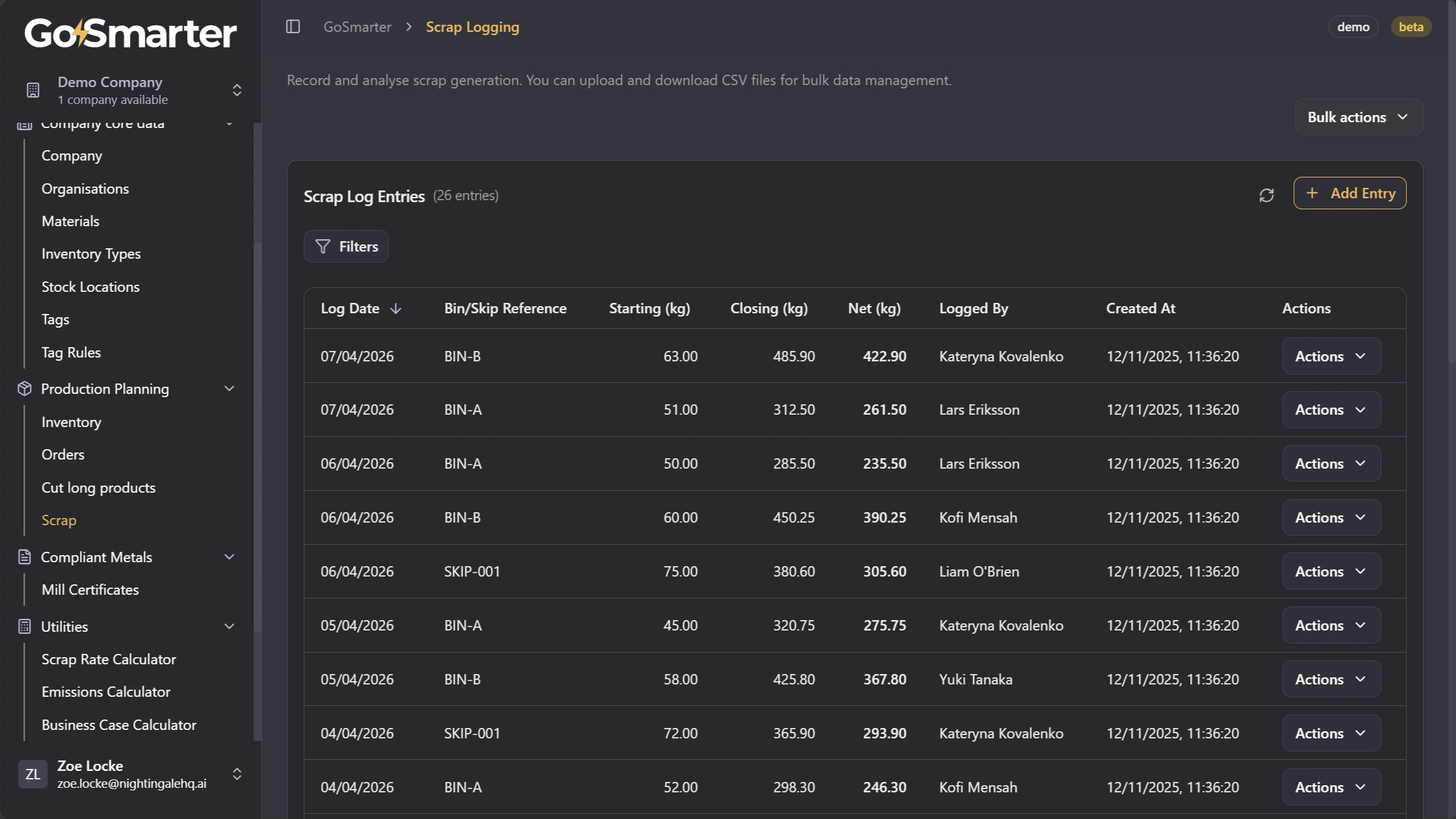Click the Demo Company building icon

tap(32, 90)
